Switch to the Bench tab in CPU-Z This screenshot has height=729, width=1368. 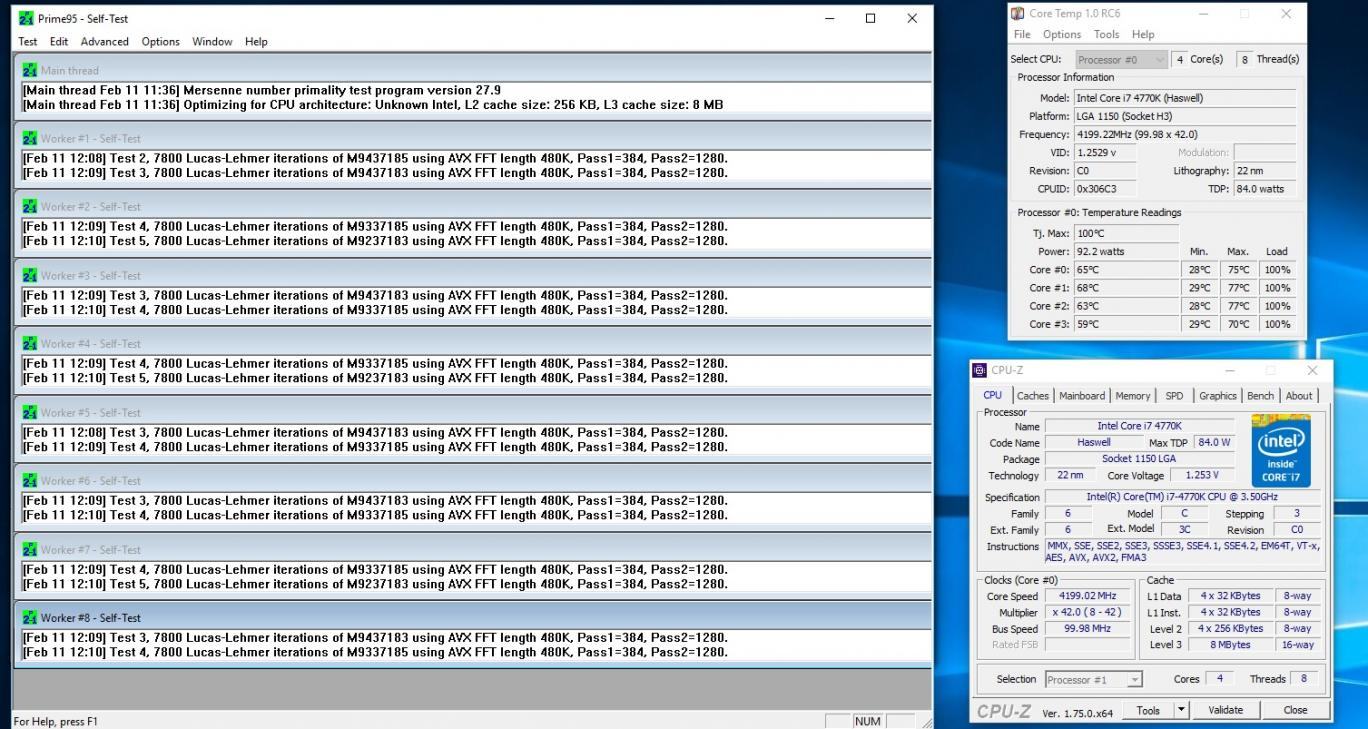(x=1261, y=396)
